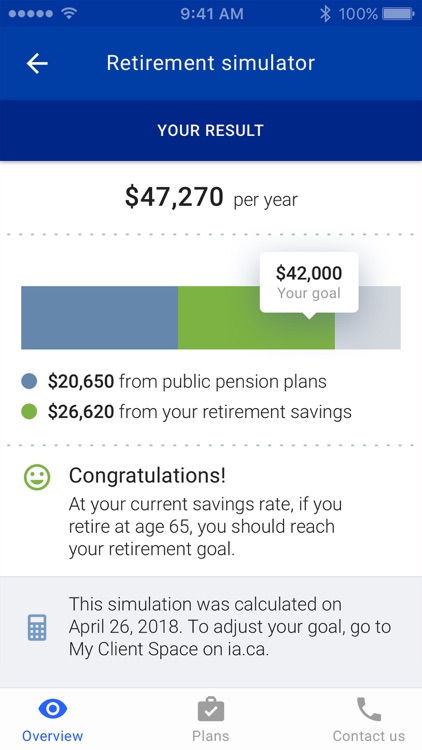Click the green smiley face icon

(x=37, y=477)
